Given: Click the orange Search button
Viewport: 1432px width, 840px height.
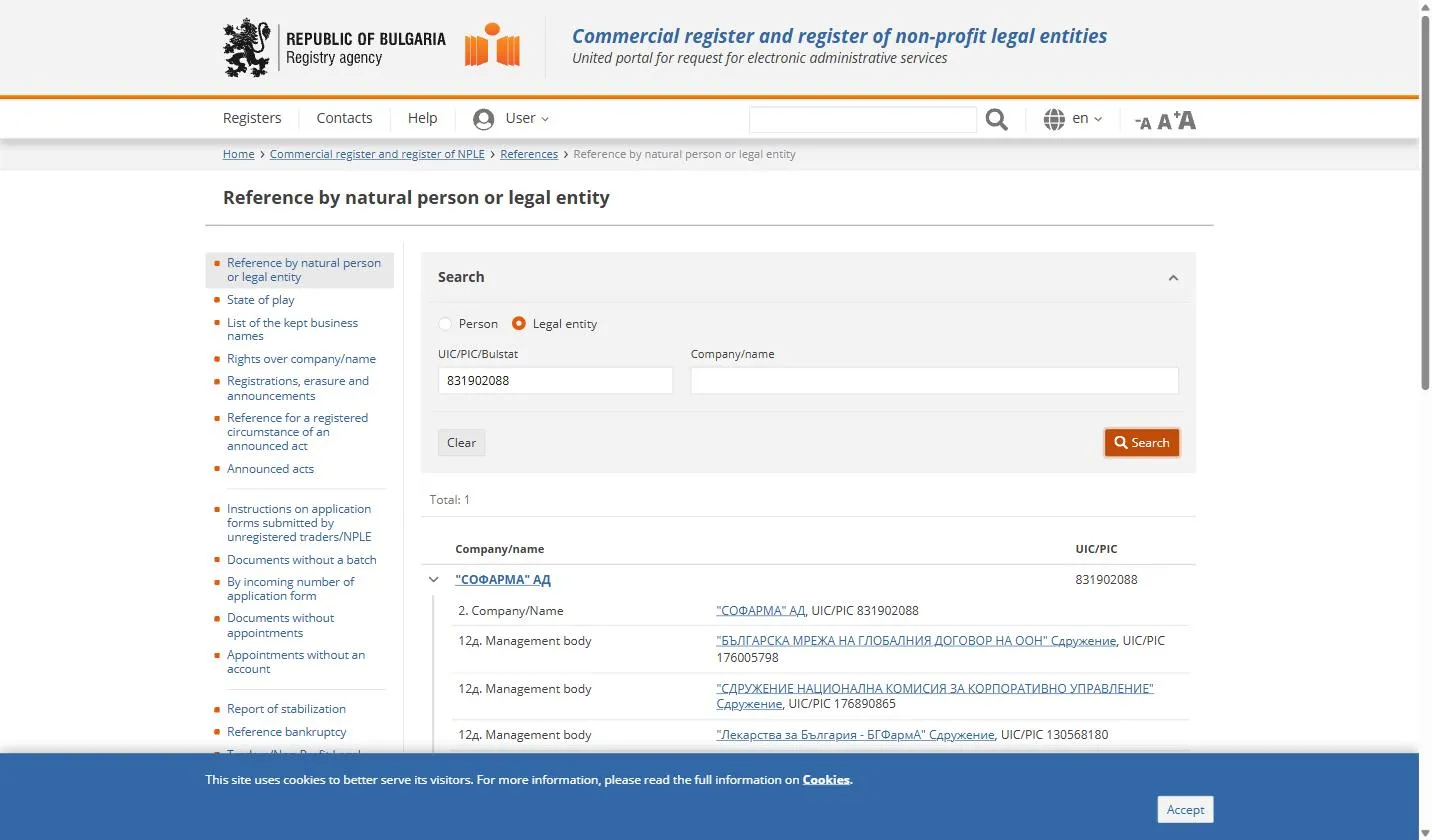Looking at the screenshot, I should coord(1142,443).
